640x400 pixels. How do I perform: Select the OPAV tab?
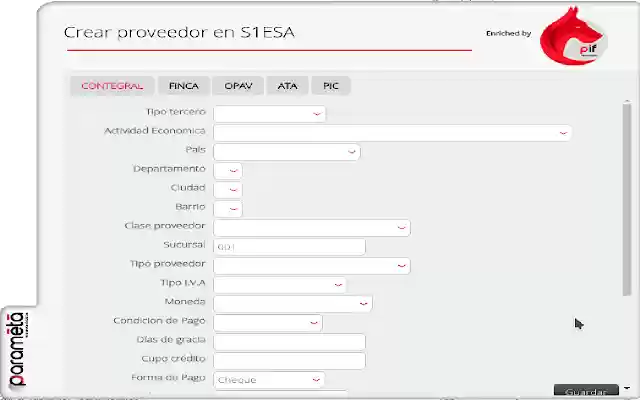point(238,86)
